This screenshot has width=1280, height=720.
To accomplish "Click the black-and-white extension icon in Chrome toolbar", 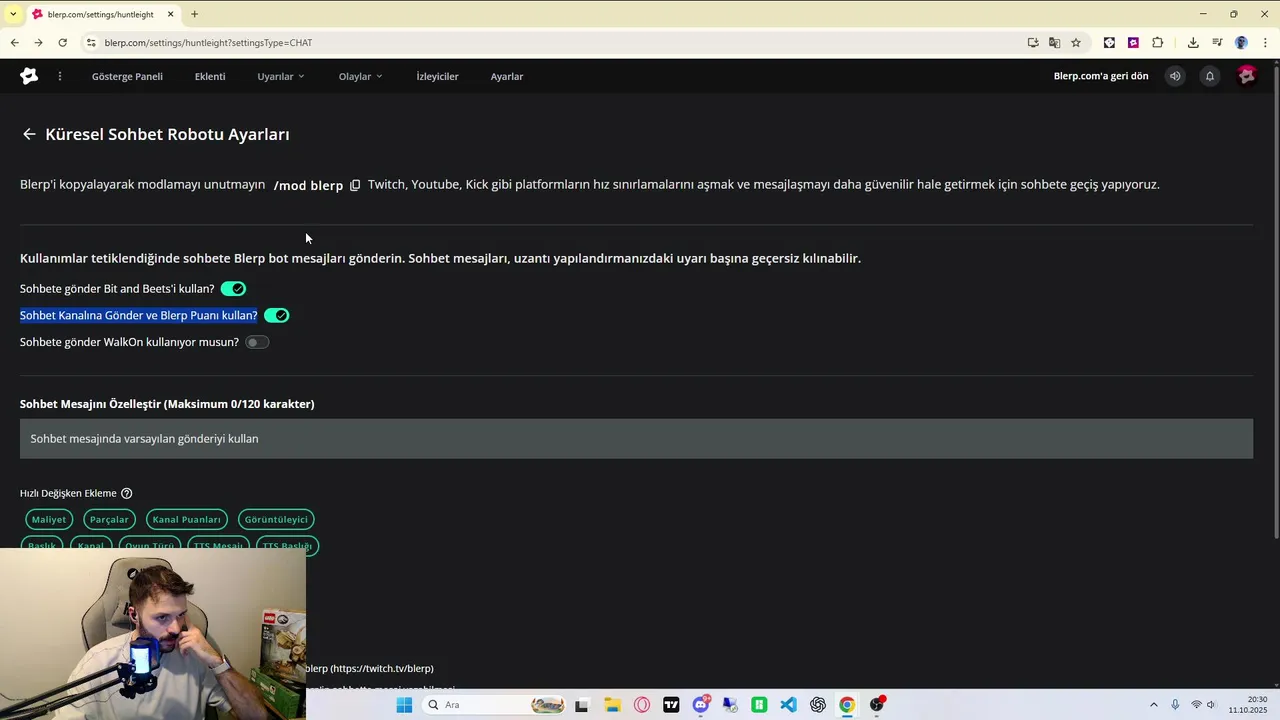I will [x=1109, y=43].
